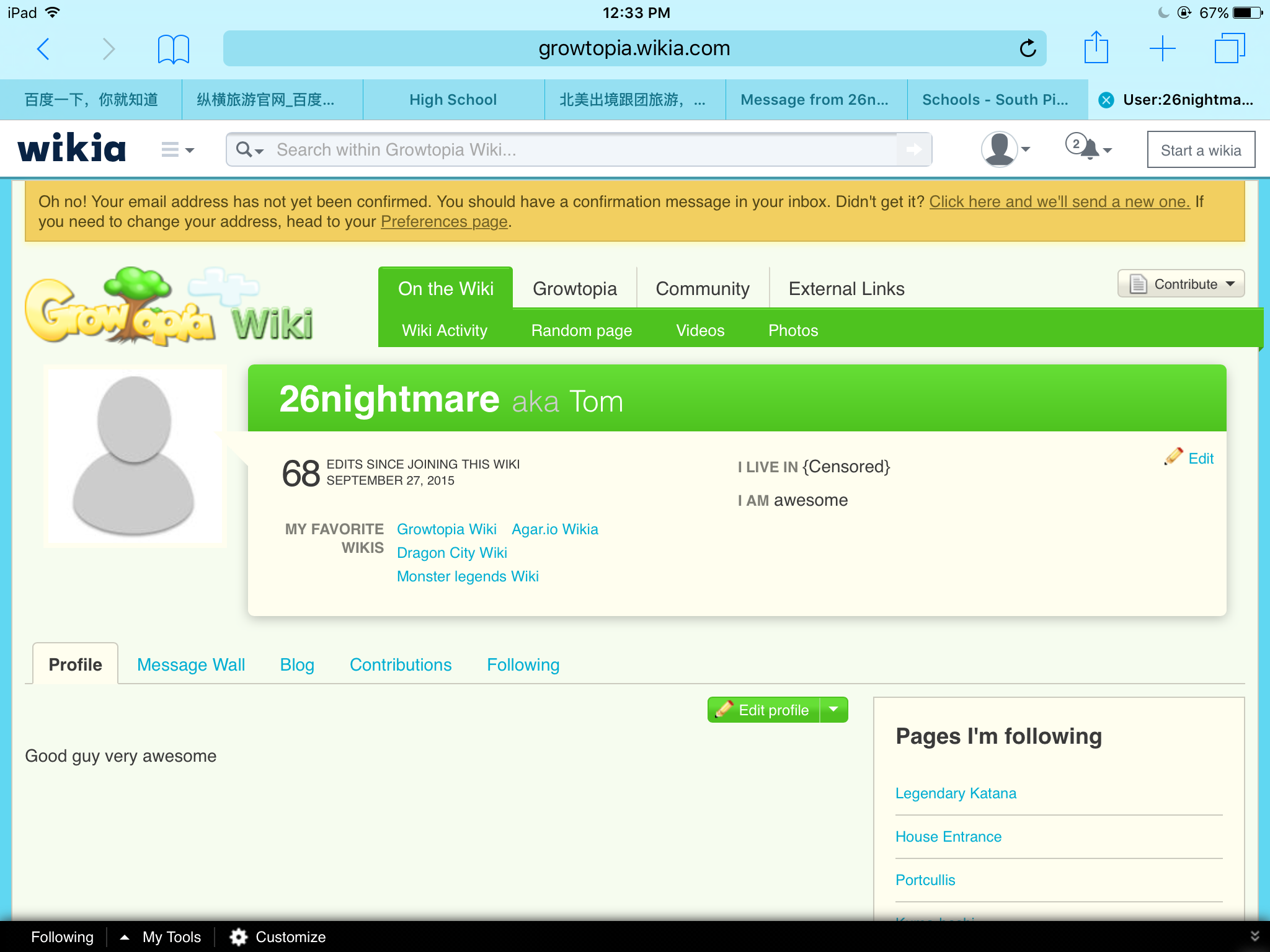Close the User:26nightmare tab with X
The width and height of the screenshot is (1270, 952).
[x=1106, y=100]
